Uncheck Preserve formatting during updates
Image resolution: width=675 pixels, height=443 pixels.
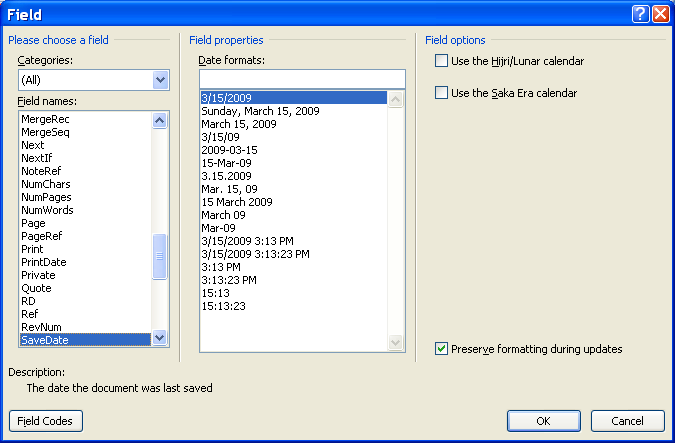pyautogui.click(x=442, y=349)
